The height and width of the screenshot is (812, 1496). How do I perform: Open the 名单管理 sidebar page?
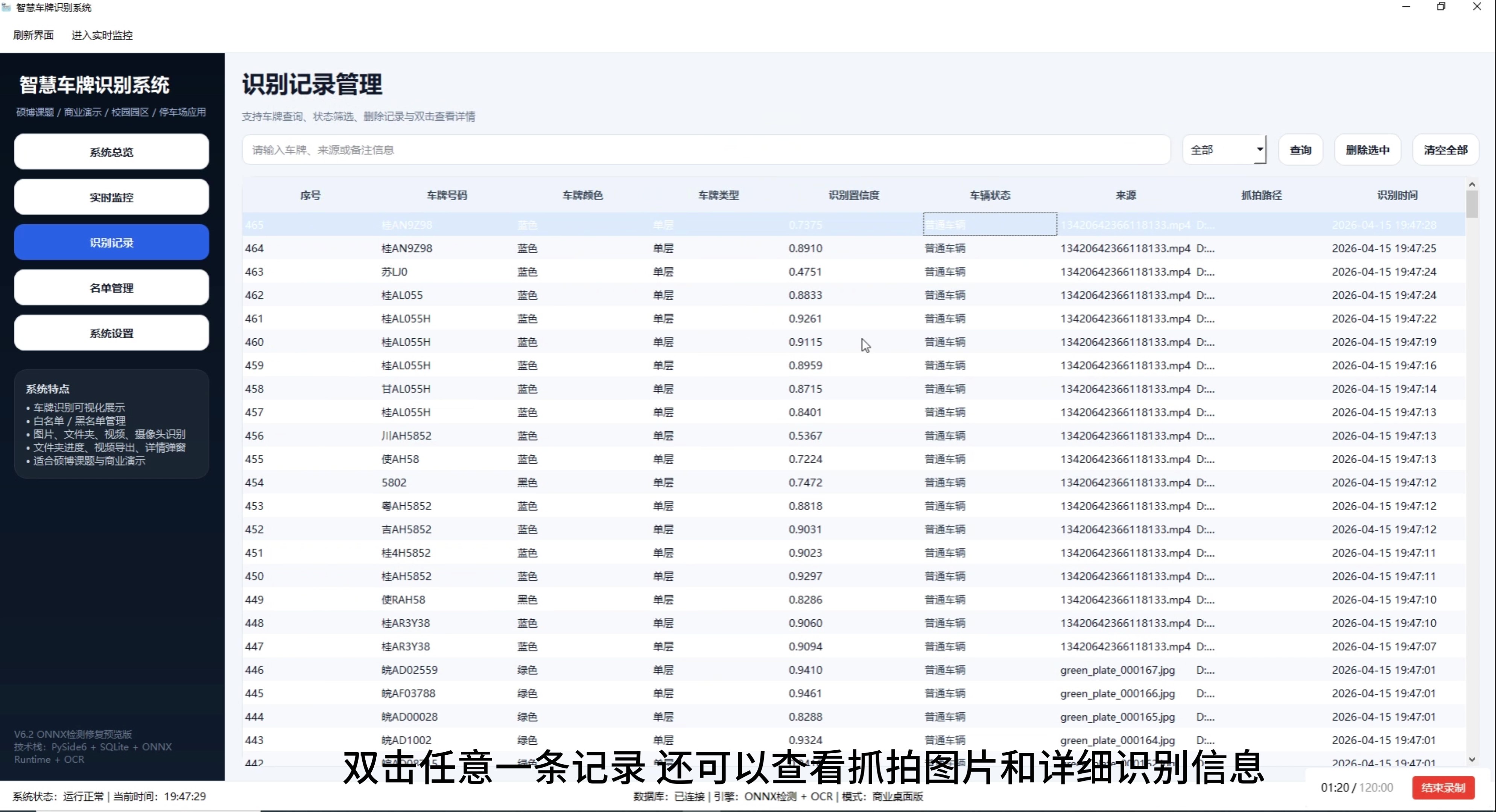coord(111,287)
